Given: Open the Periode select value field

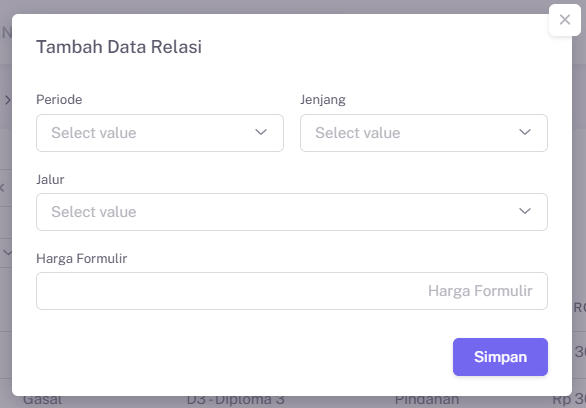Looking at the screenshot, I should pyautogui.click(x=160, y=133).
